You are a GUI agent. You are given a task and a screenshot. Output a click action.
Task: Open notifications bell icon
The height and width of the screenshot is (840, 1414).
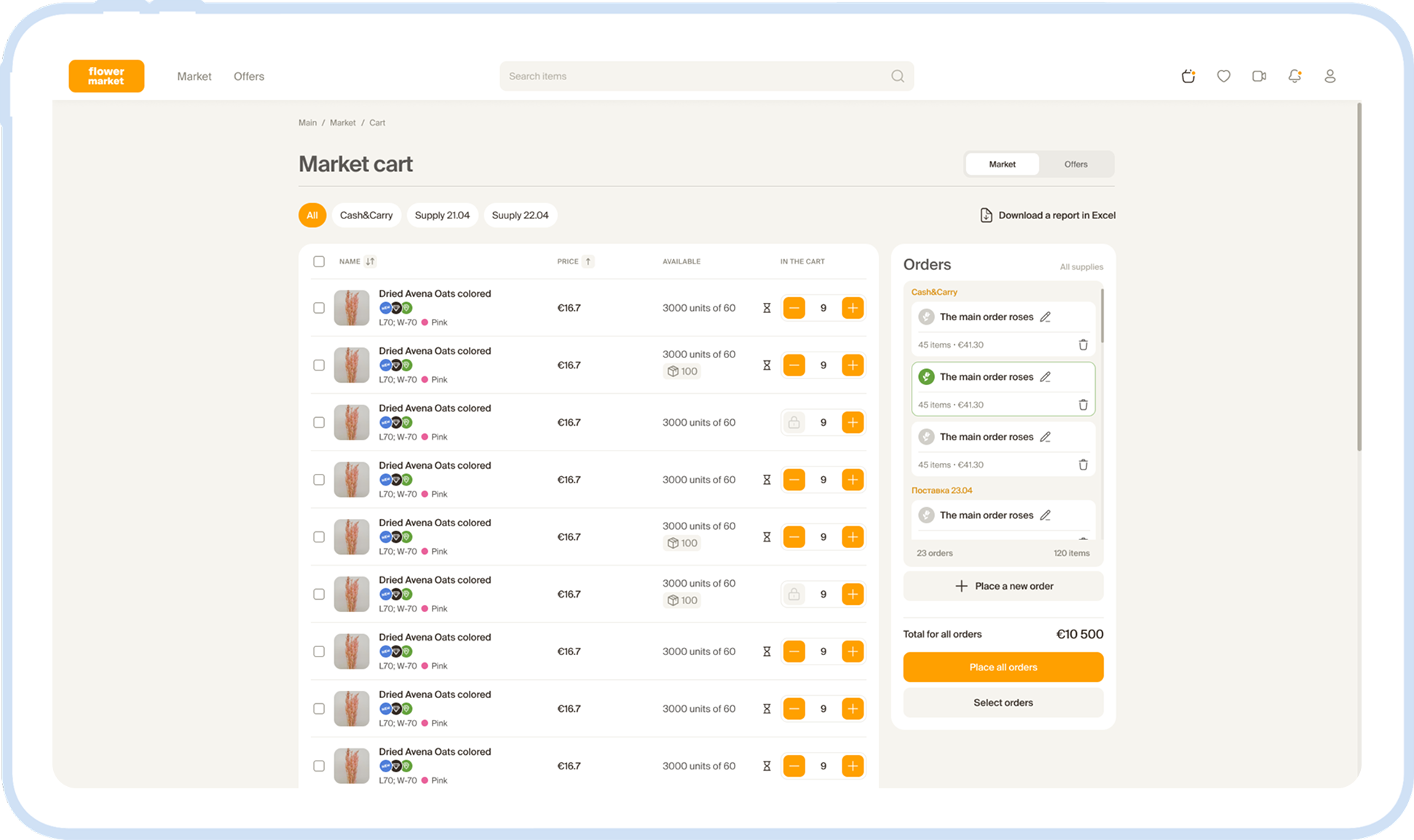point(1295,76)
